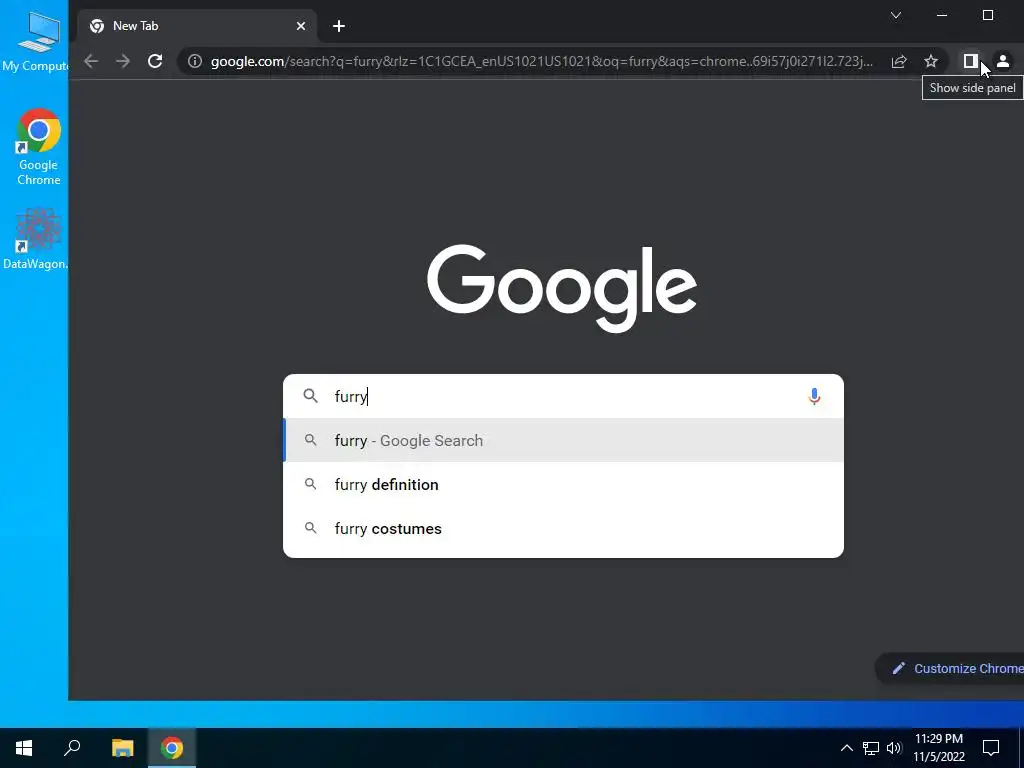Go forward with Chrome's forward arrow
Viewport: 1024px width, 768px height.
click(123, 61)
